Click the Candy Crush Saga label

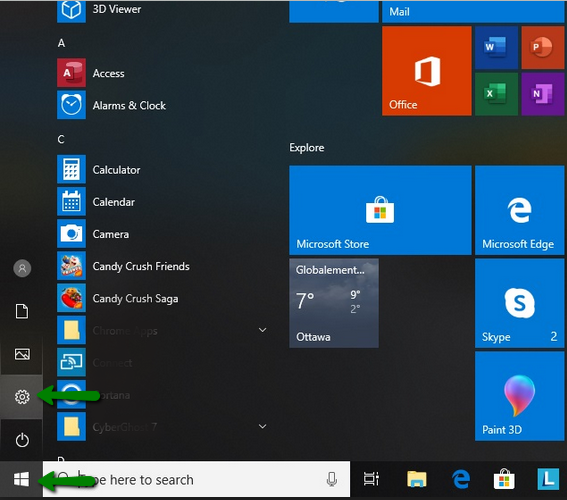click(135, 299)
